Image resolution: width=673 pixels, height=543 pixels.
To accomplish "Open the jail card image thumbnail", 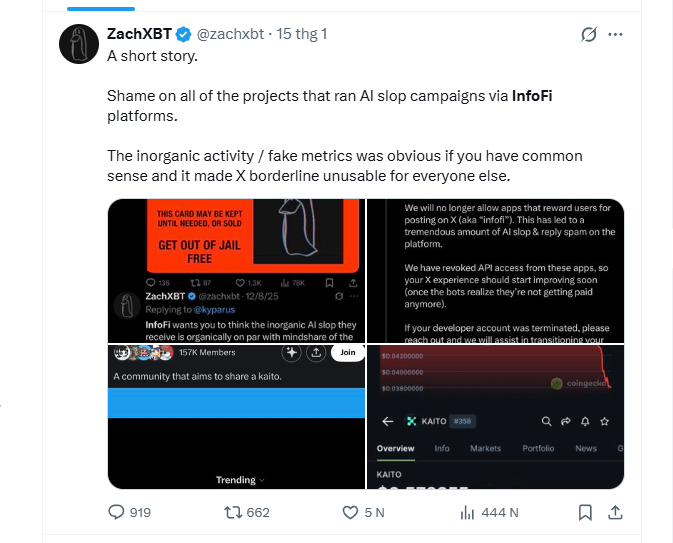I will pos(236,270).
